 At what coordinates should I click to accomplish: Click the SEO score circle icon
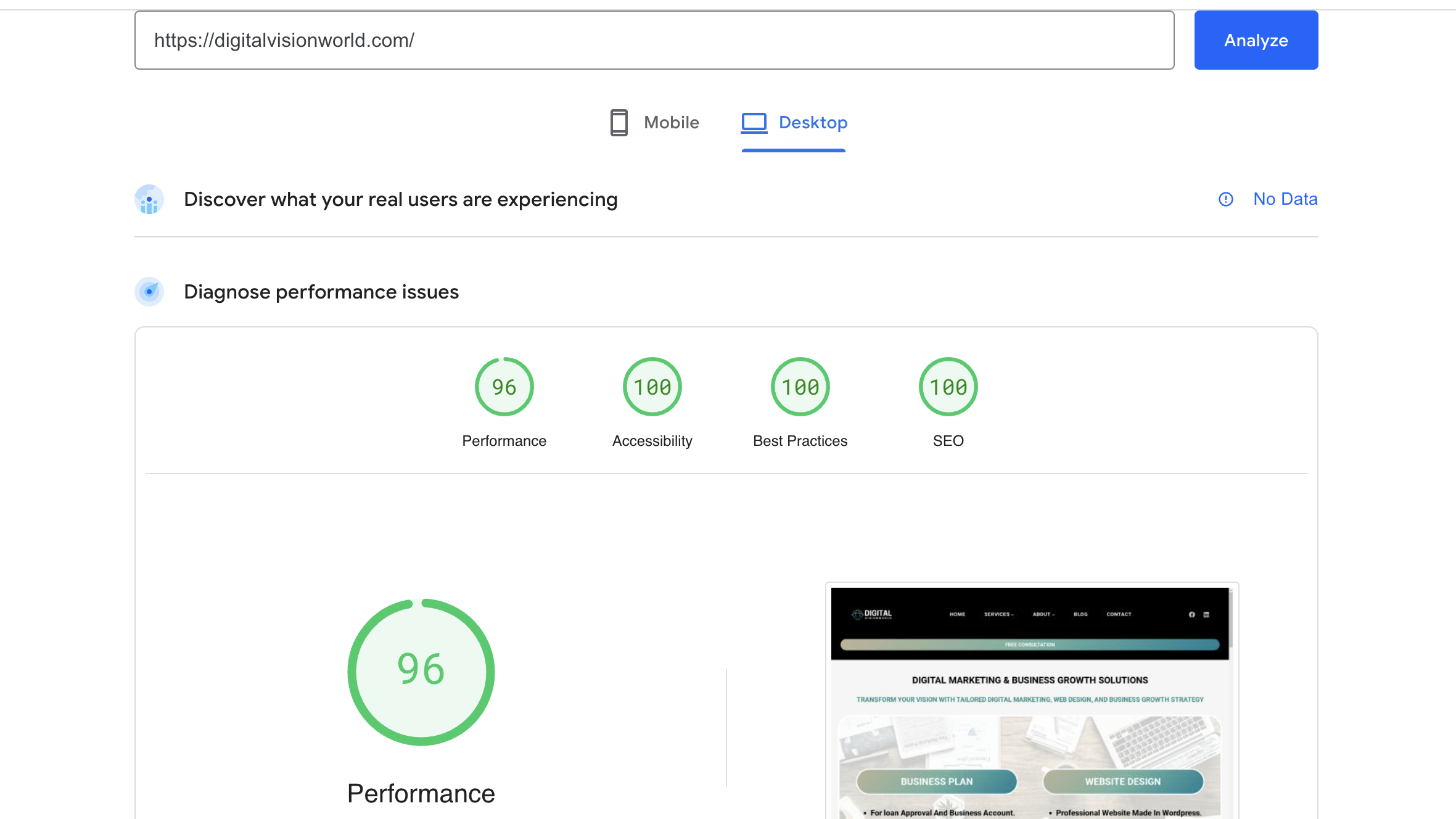(x=946, y=386)
